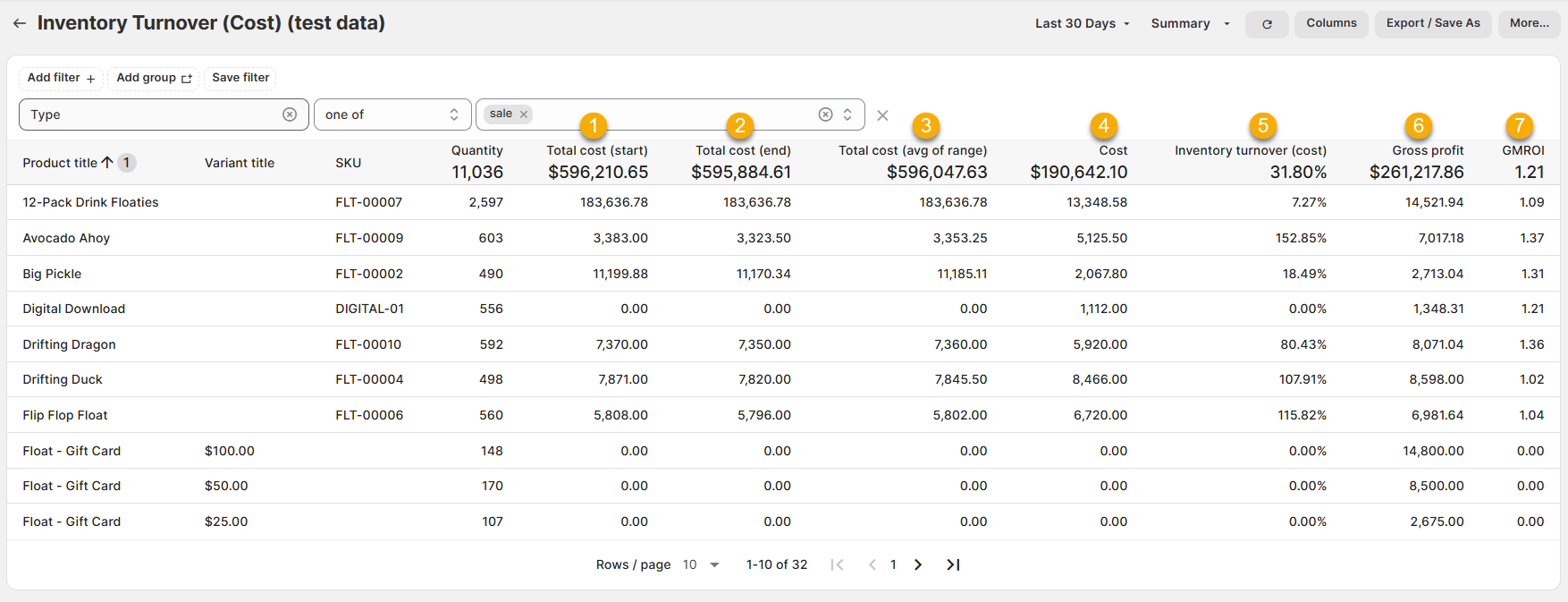The height and width of the screenshot is (602, 1568).
Task: Expand the Summary view dropdown
Action: (x=1189, y=23)
